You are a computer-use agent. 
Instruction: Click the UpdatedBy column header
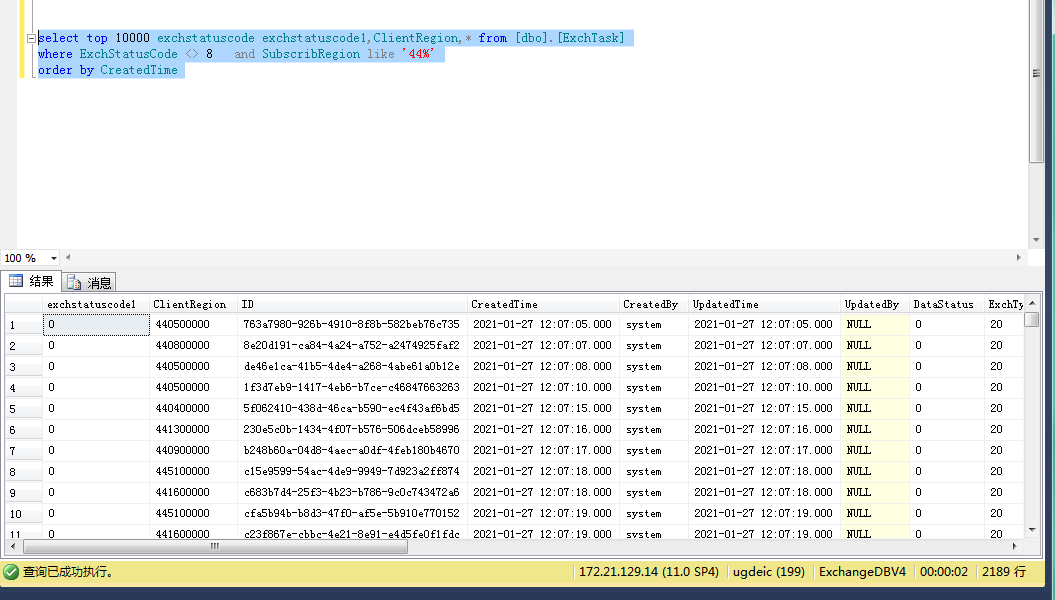875,304
